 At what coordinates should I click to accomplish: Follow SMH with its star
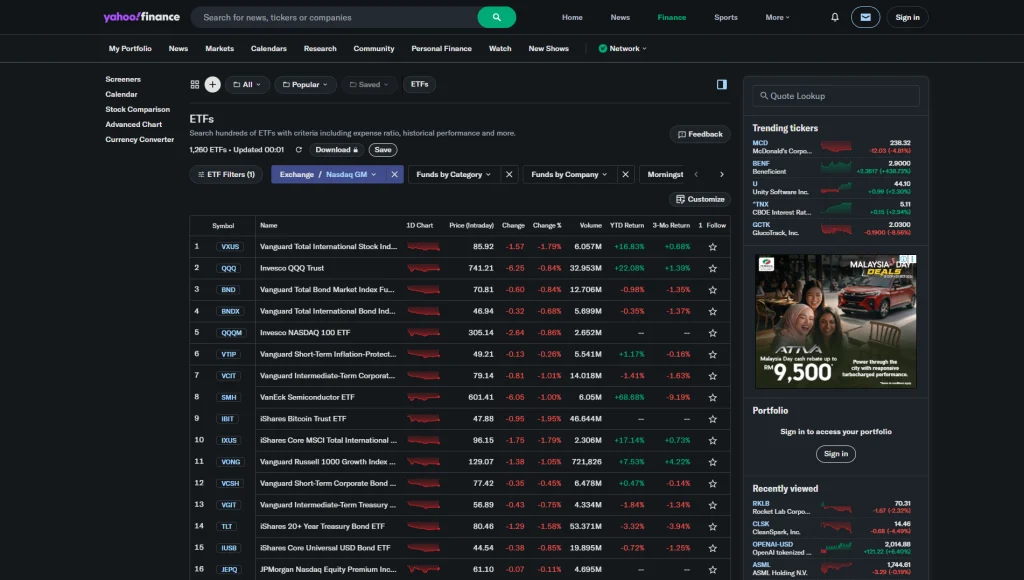pos(712,398)
